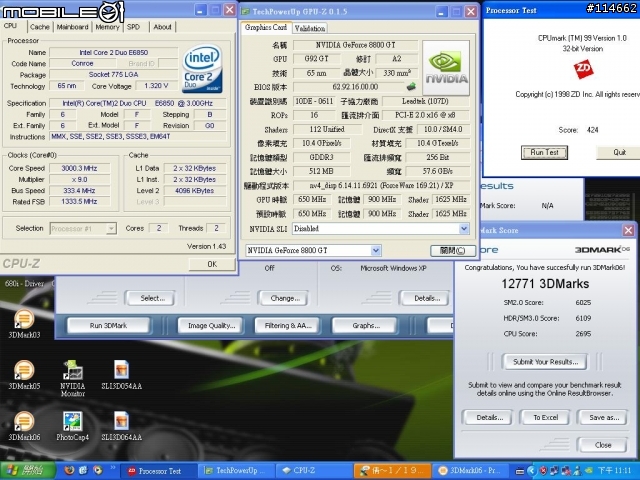
Task: Open the 3DMark03 desktop shortcut
Action: [x=24, y=324]
